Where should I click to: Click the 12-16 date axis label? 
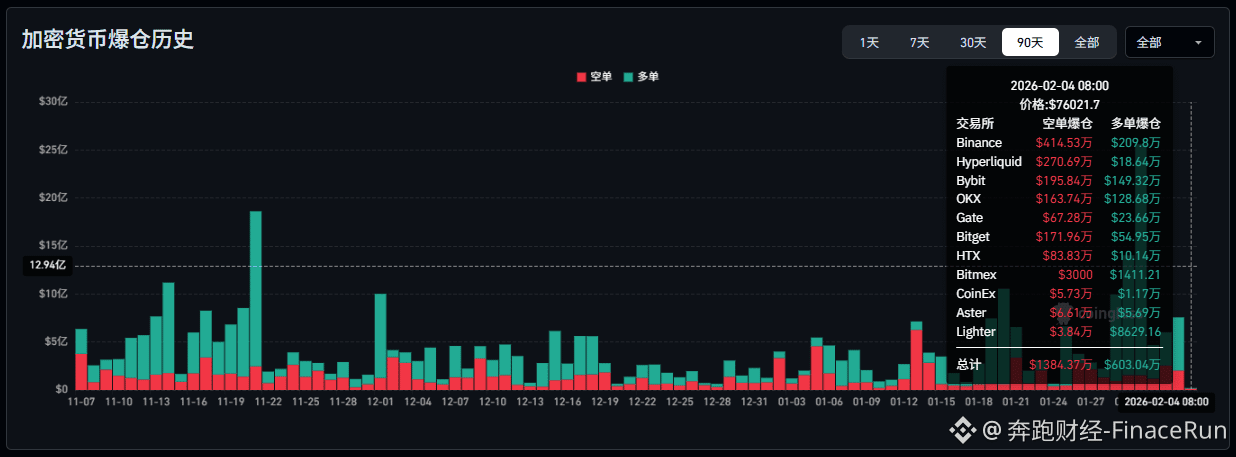(567, 401)
